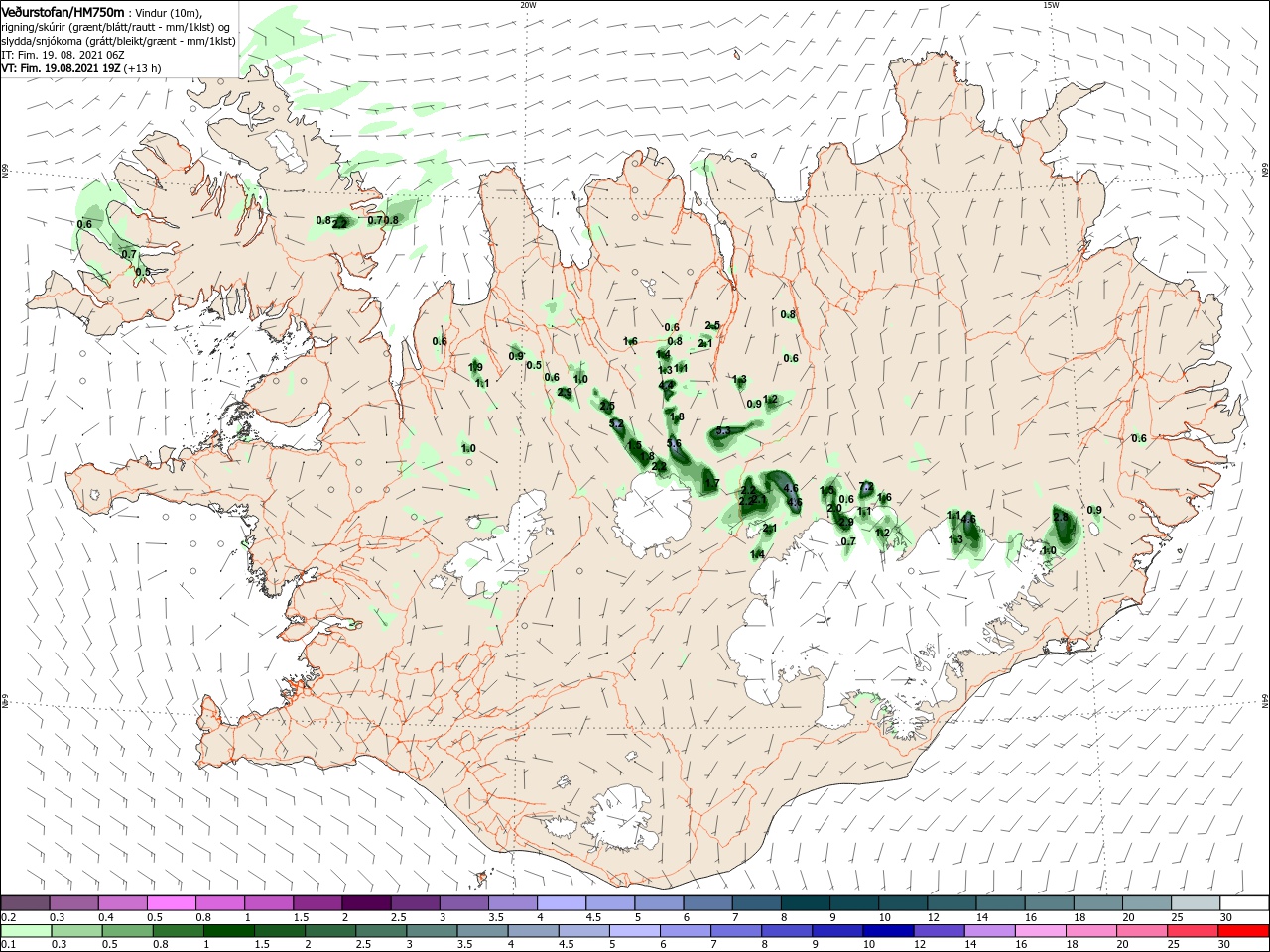Click the Veðurstofan/HM750m title text
Screen dimensions: 1270x952
click(63, 11)
